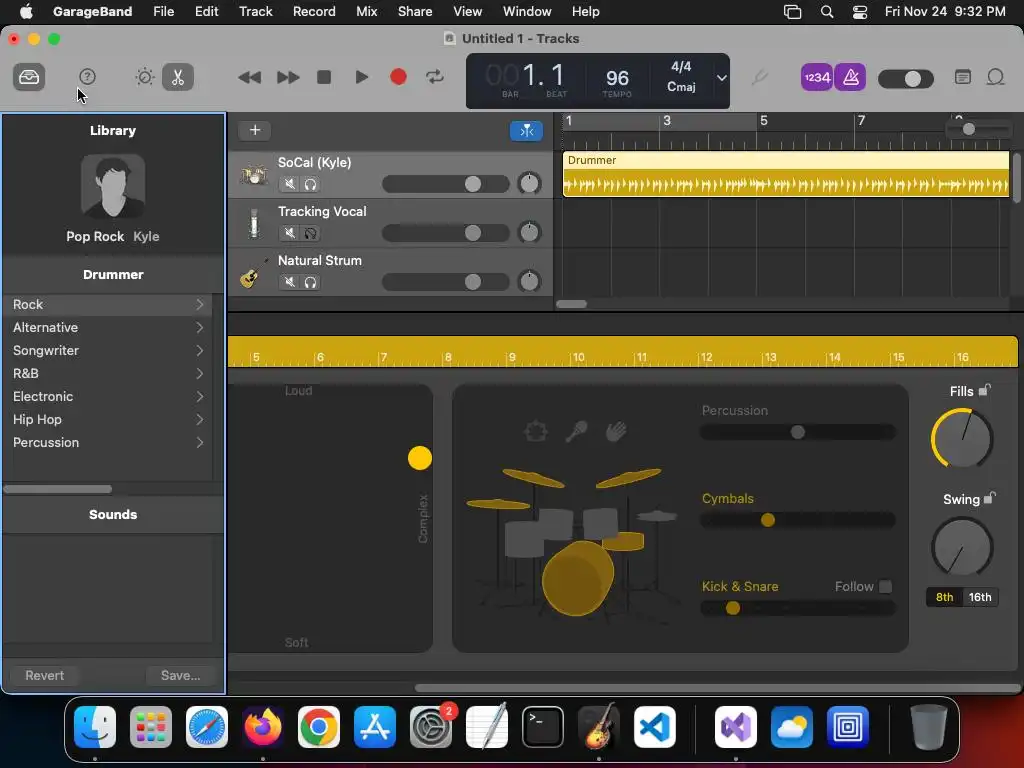The height and width of the screenshot is (768, 1024).
Task: Toggle the metronome button
Action: [x=850, y=78]
